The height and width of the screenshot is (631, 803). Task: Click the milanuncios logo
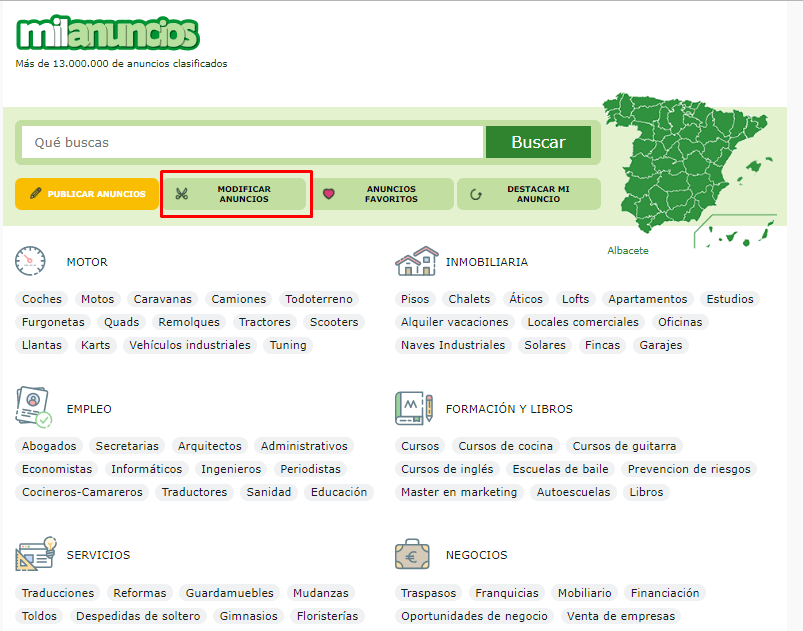click(108, 33)
